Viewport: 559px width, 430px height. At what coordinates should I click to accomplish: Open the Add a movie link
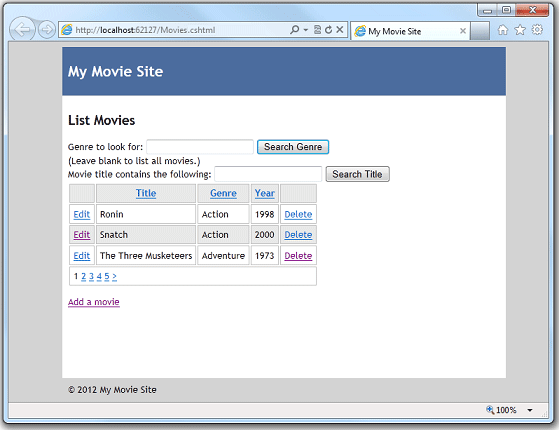(94, 302)
